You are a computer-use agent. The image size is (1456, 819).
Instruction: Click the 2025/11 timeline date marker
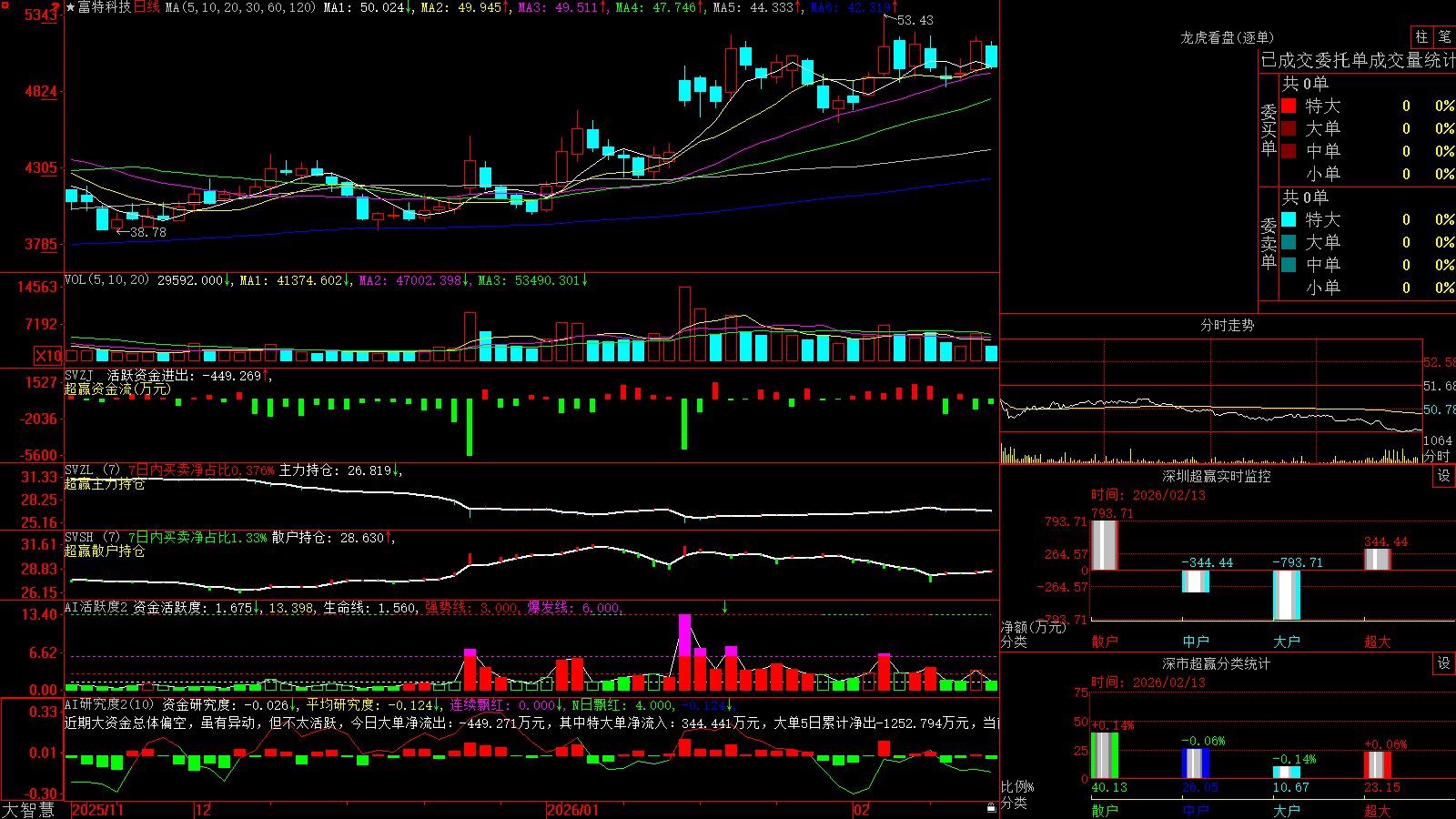(x=97, y=810)
